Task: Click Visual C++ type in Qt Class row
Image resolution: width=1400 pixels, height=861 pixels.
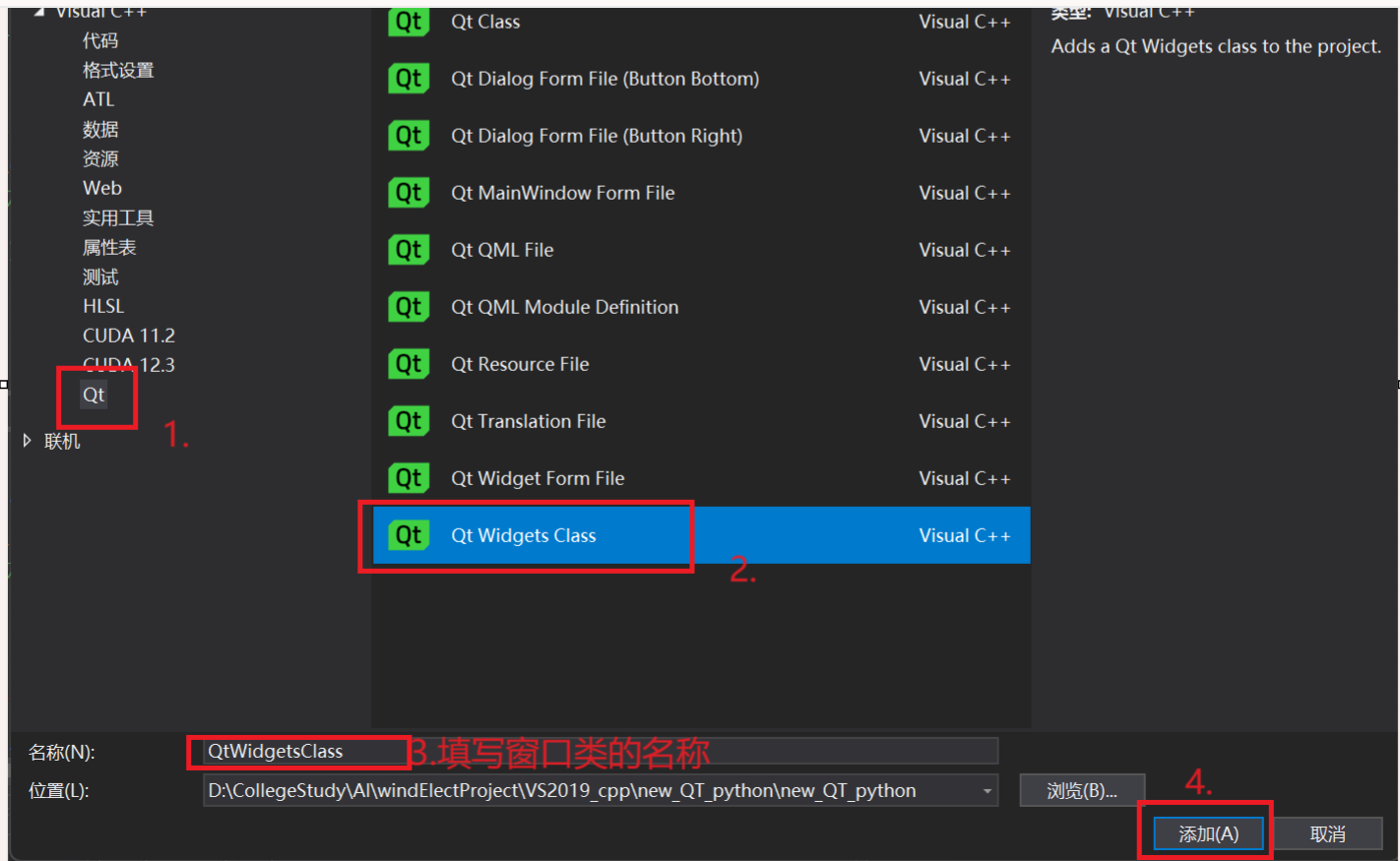Action: [965, 22]
